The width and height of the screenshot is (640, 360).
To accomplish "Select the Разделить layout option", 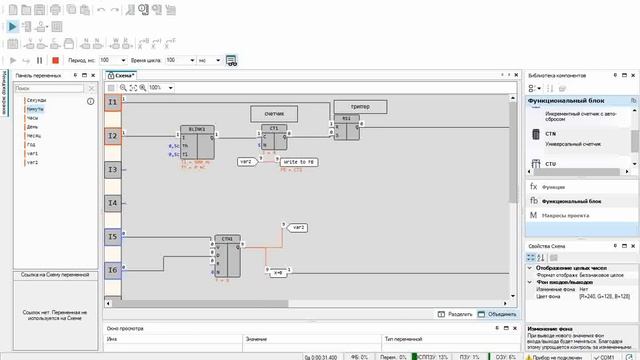I will tap(455, 314).
